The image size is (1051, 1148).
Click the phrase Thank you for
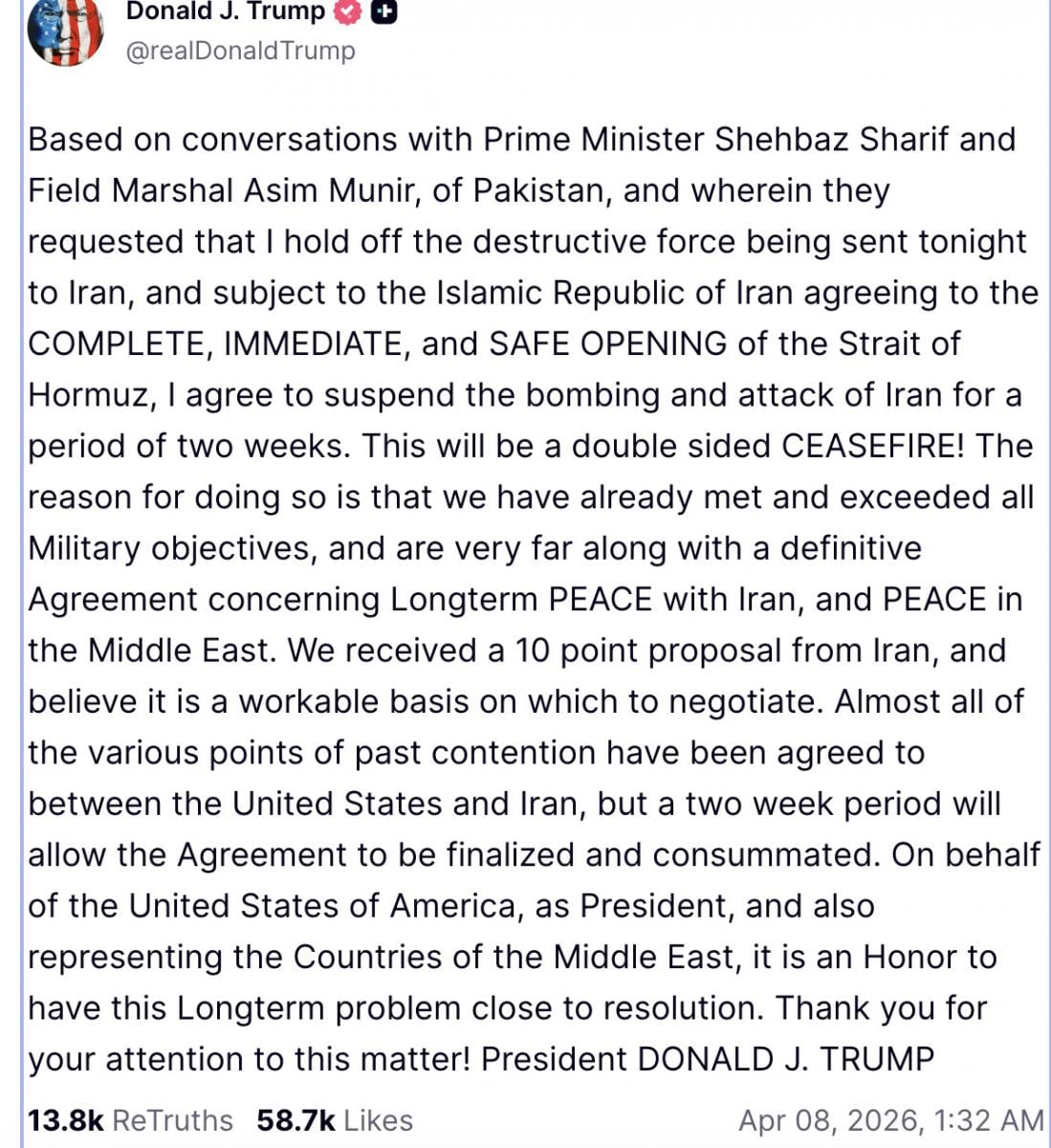point(881,1008)
